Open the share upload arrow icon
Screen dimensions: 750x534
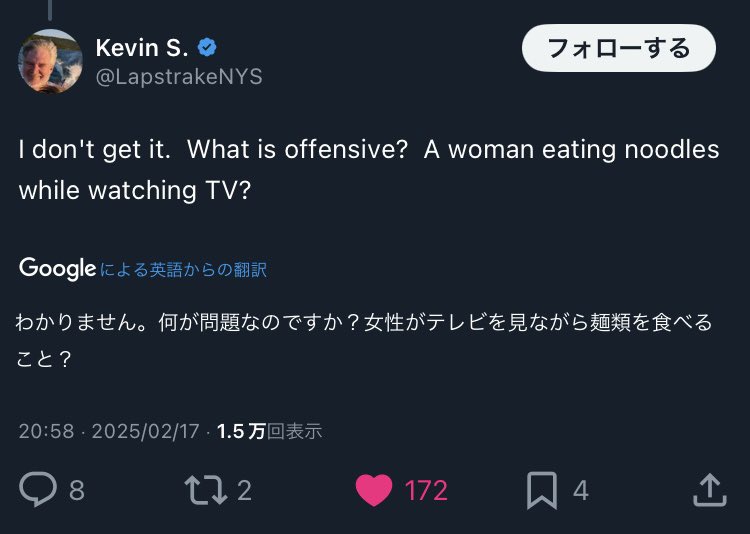708,489
